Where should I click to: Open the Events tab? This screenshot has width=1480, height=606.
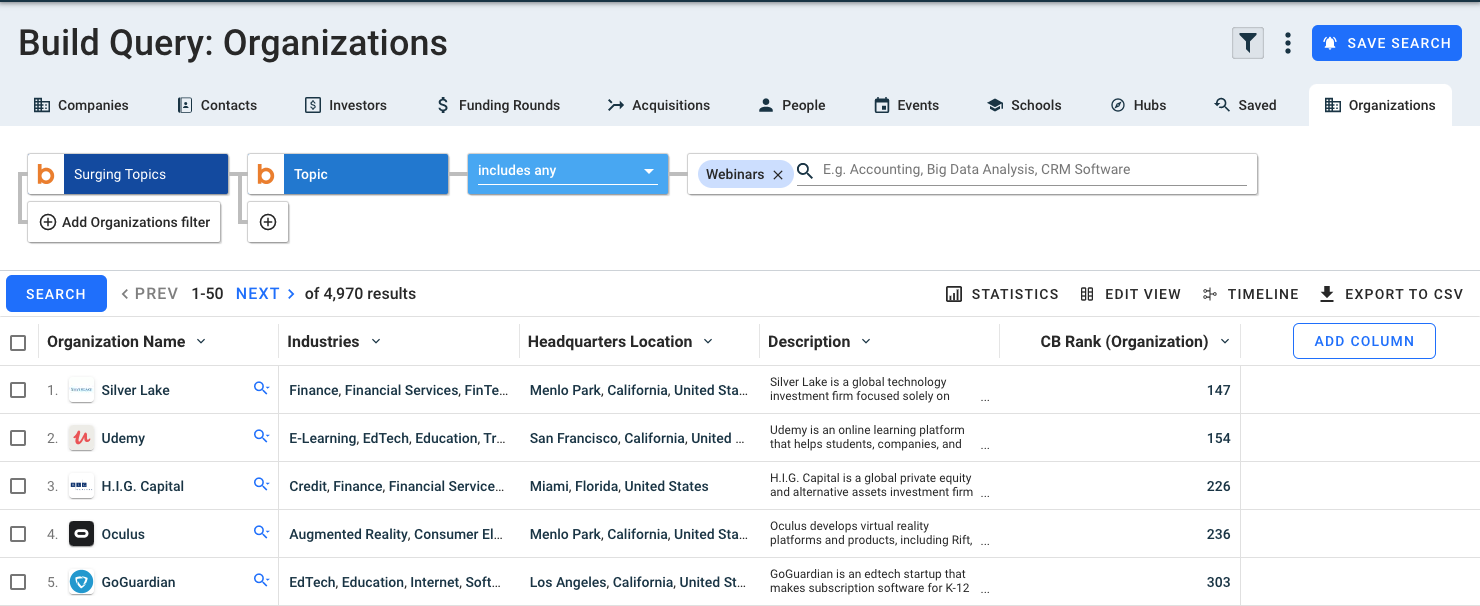906,105
